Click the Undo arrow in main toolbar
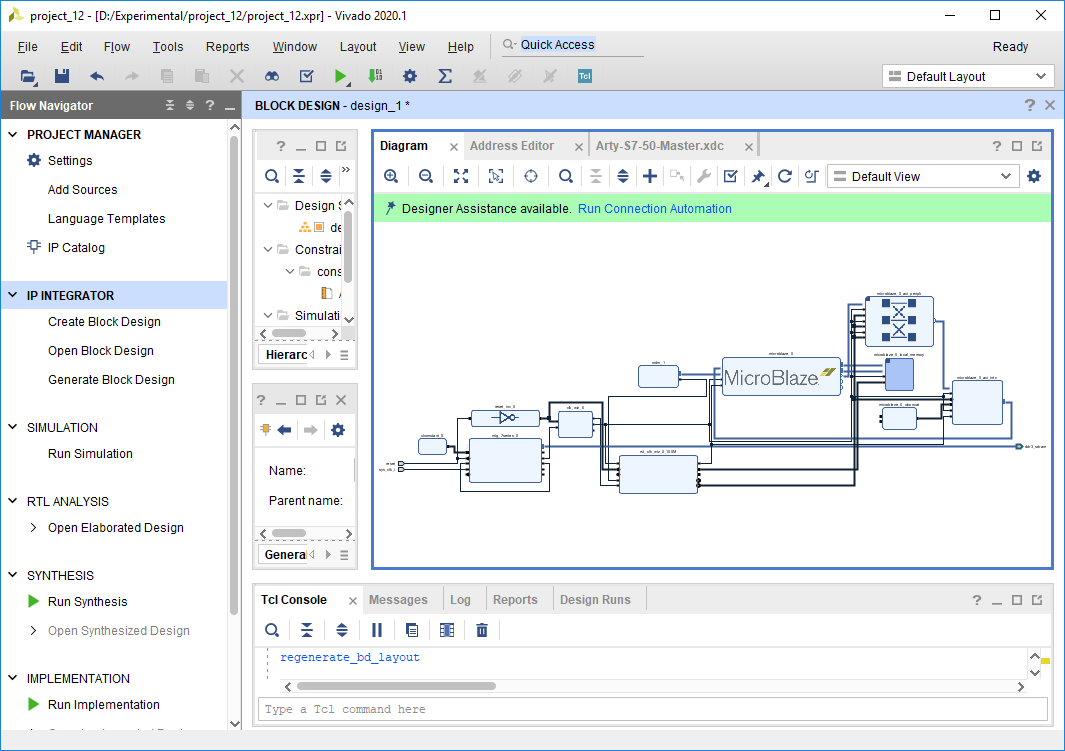 (x=97, y=76)
